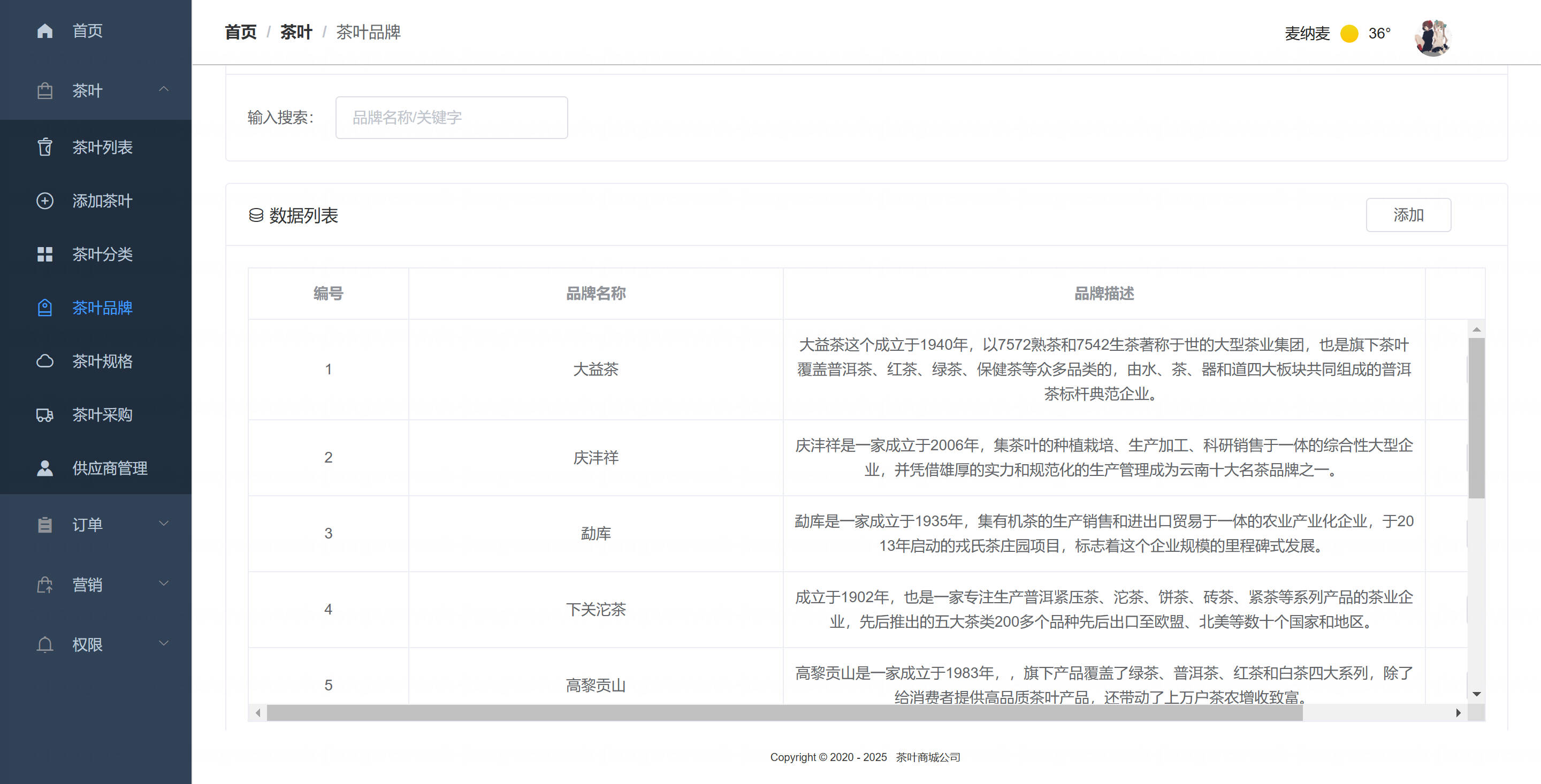
Task: Click the tea category grid icon
Action: click(45, 254)
